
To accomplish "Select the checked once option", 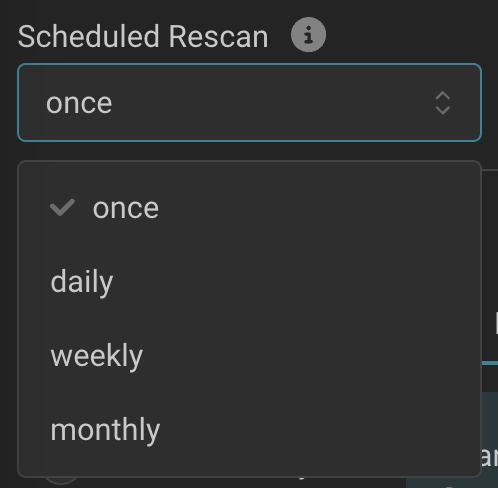I will pyautogui.click(x=249, y=208).
